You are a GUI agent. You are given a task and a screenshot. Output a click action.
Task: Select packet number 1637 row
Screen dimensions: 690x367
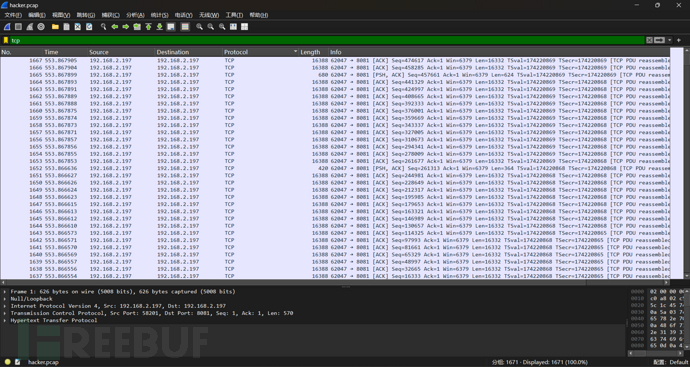335,276
